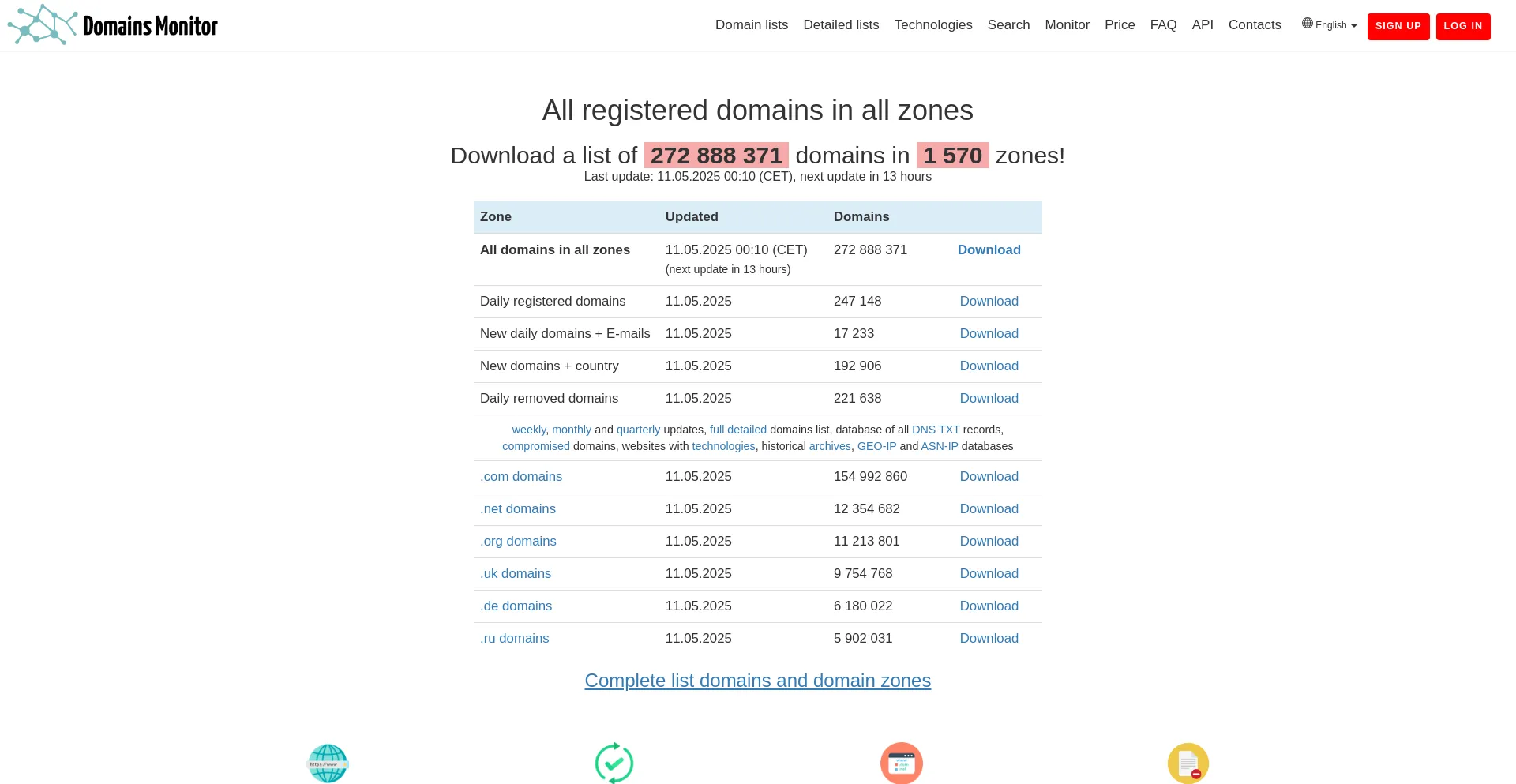This screenshot has width=1516, height=784.
Task: Click the SIGN UP button
Action: (1398, 26)
